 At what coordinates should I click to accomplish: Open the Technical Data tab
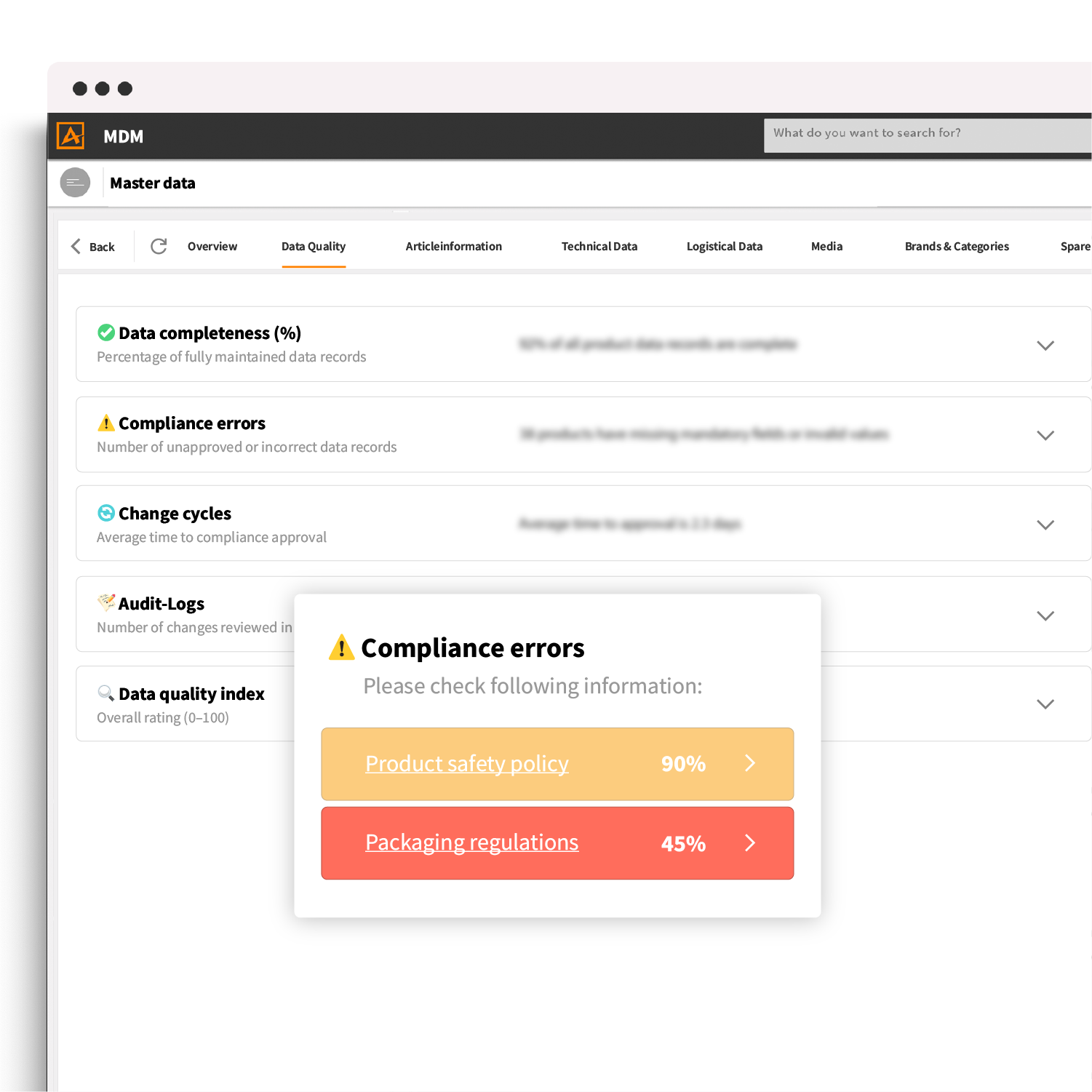pos(599,246)
